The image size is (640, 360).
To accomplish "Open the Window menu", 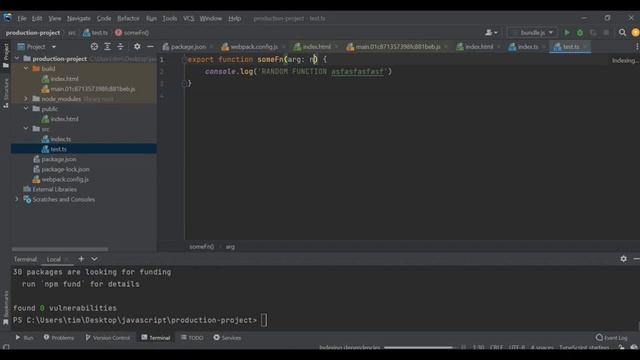I will pos(211,18).
